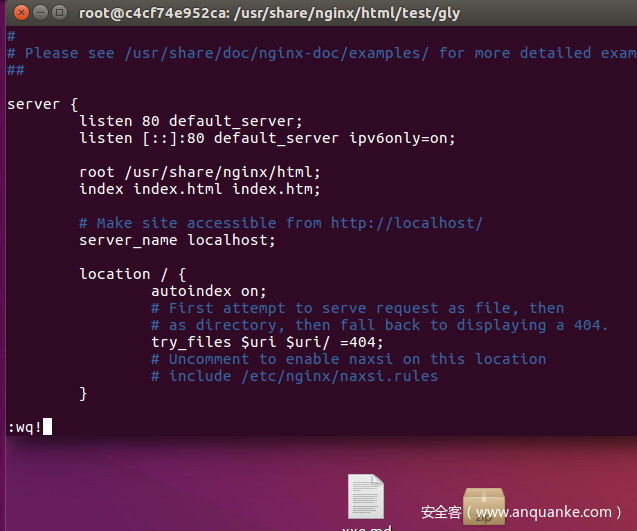
Task: Click the 'server_name localhost;' line
Action: (177, 240)
